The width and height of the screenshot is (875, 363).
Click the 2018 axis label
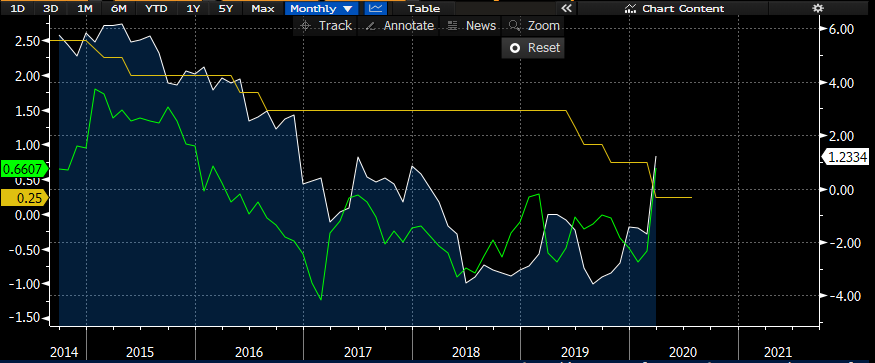(466, 352)
